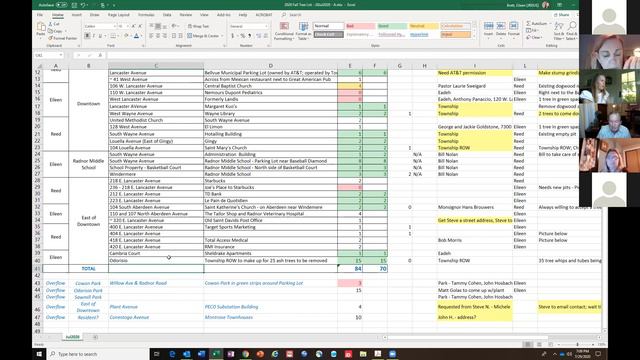This screenshot has width=640, height=360.
Task: Select the Fall2020 sheet tab
Action: [x=73, y=337]
